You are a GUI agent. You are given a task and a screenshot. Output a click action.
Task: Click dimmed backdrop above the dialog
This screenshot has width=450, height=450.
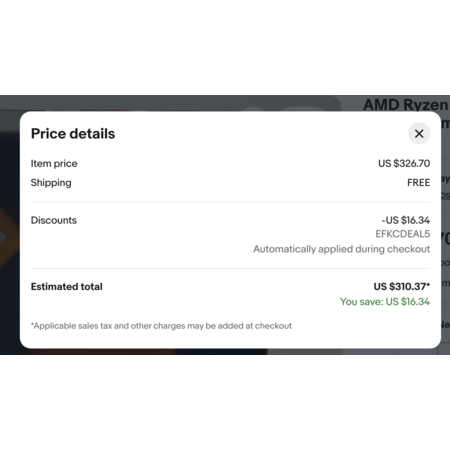[x=167, y=103]
